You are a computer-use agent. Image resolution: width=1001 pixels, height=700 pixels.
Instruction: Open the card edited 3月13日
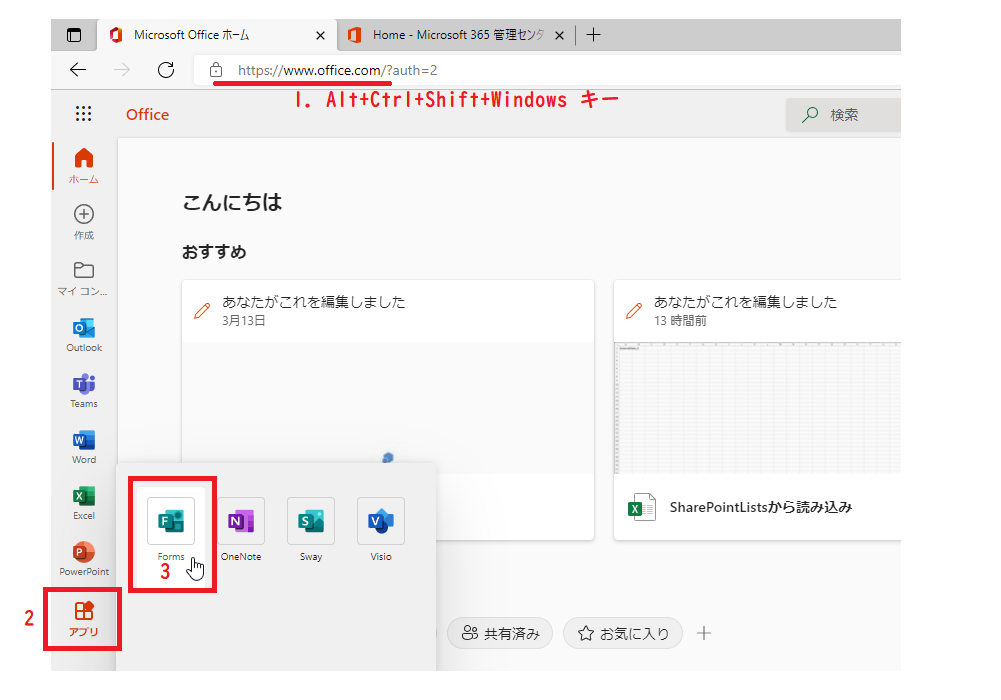click(388, 410)
